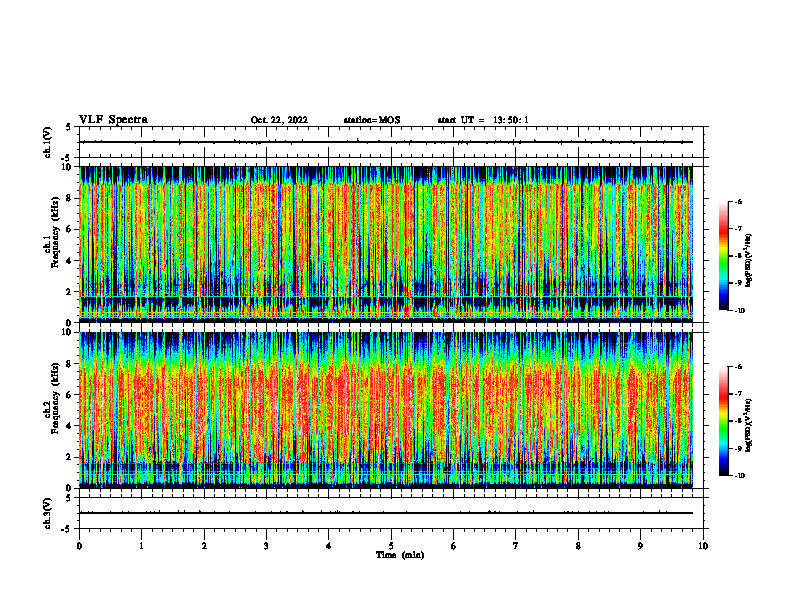Click the ch.1 voltage waveform trace
This screenshot has height=612, width=792.
pyautogui.click(x=386, y=142)
